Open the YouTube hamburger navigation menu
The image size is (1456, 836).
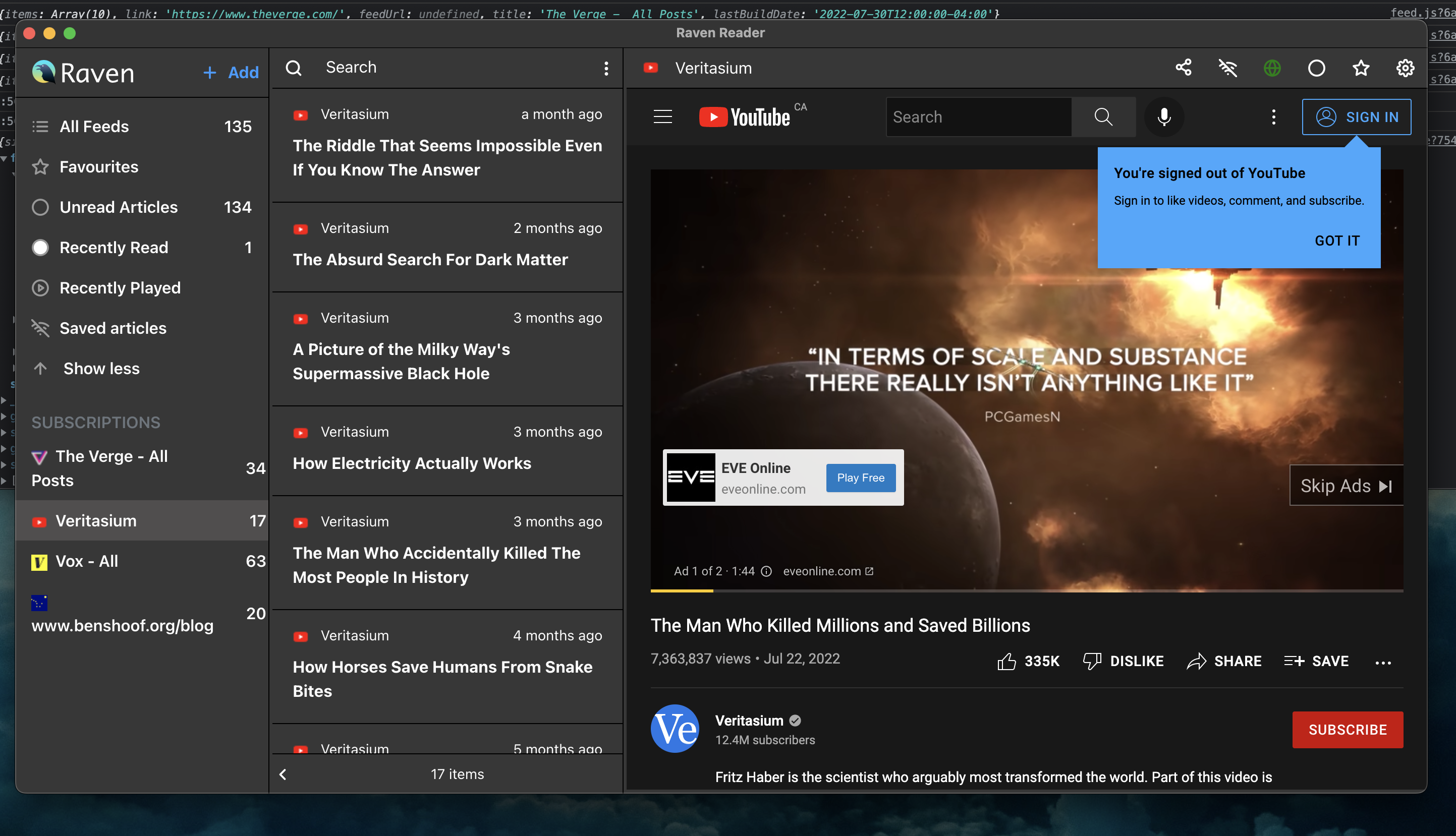tap(663, 116)
